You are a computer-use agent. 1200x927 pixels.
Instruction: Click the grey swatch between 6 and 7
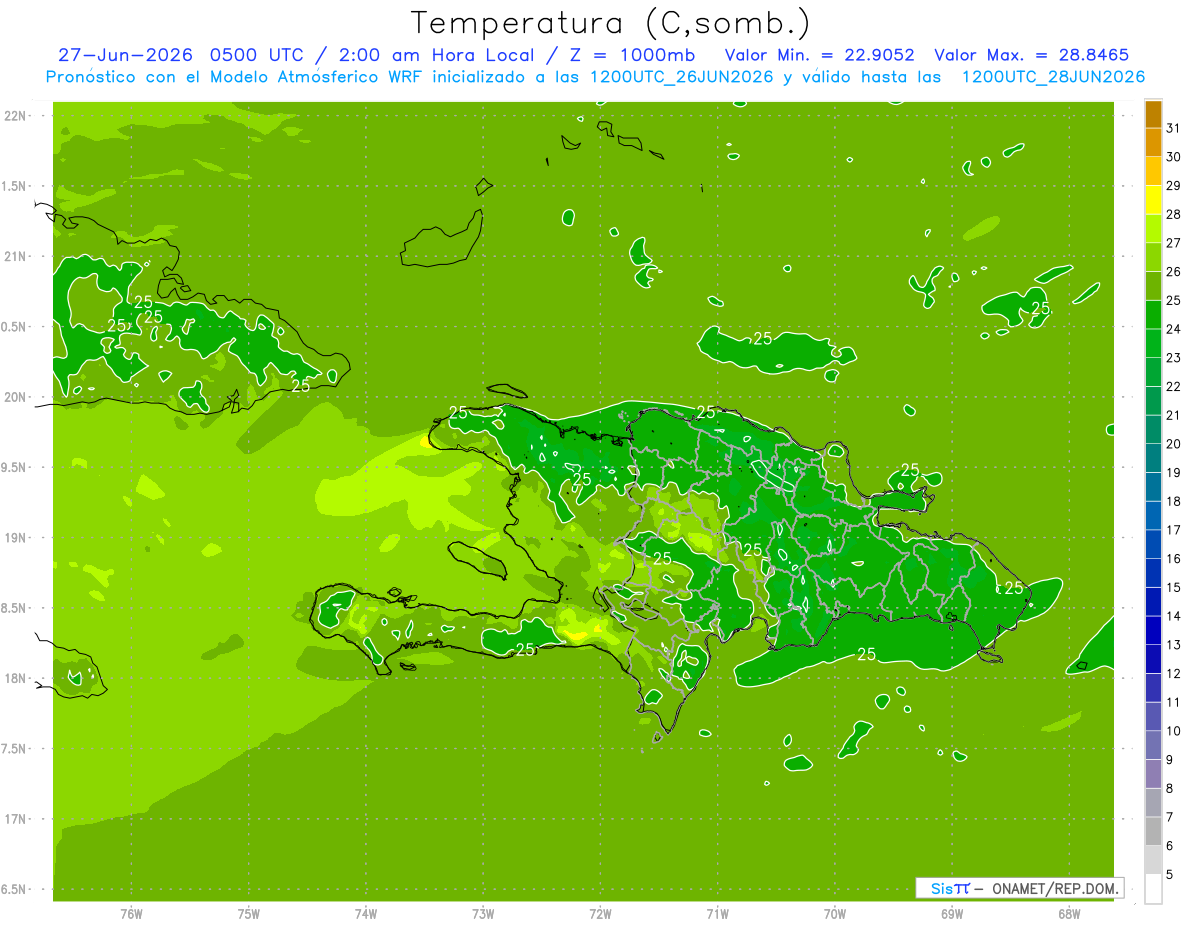click(x=1153, y=832)
